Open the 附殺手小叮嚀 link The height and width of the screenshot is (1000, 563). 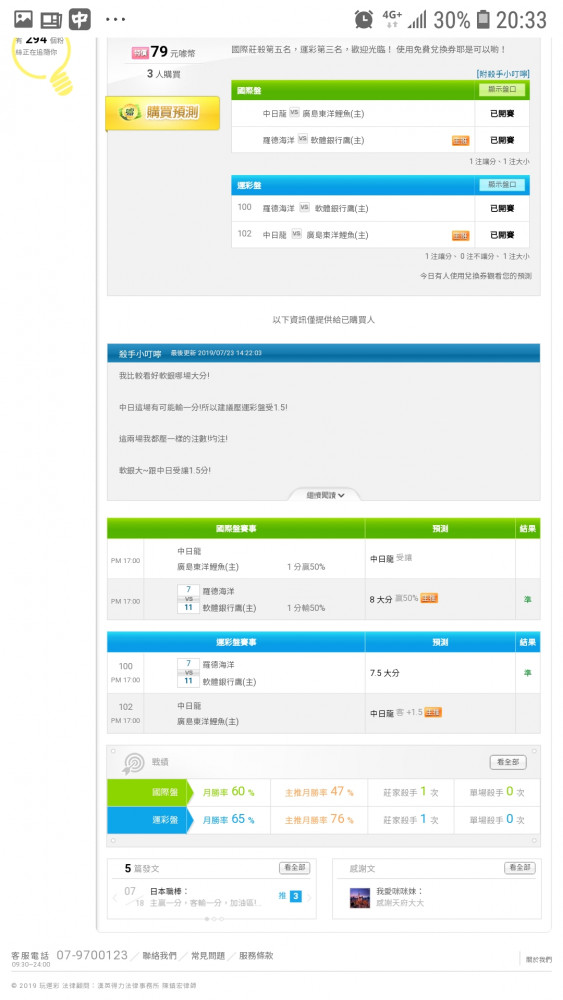(x=503, y=74)
